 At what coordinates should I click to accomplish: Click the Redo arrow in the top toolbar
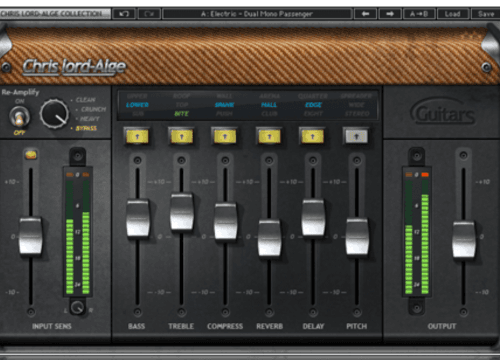[x=149, y=14]
